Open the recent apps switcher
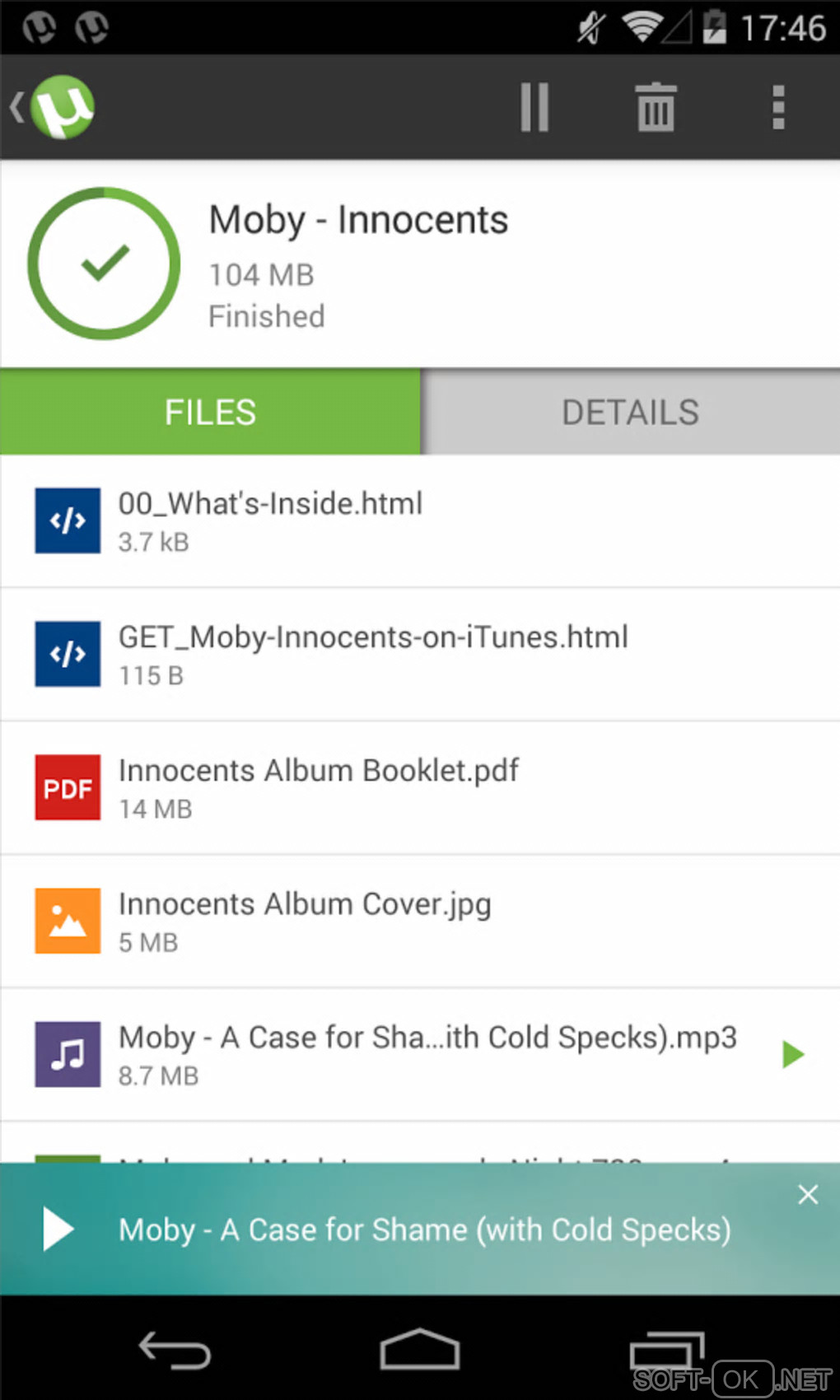Screen dimensions: 840x1400 click(x=665, y=1351)
